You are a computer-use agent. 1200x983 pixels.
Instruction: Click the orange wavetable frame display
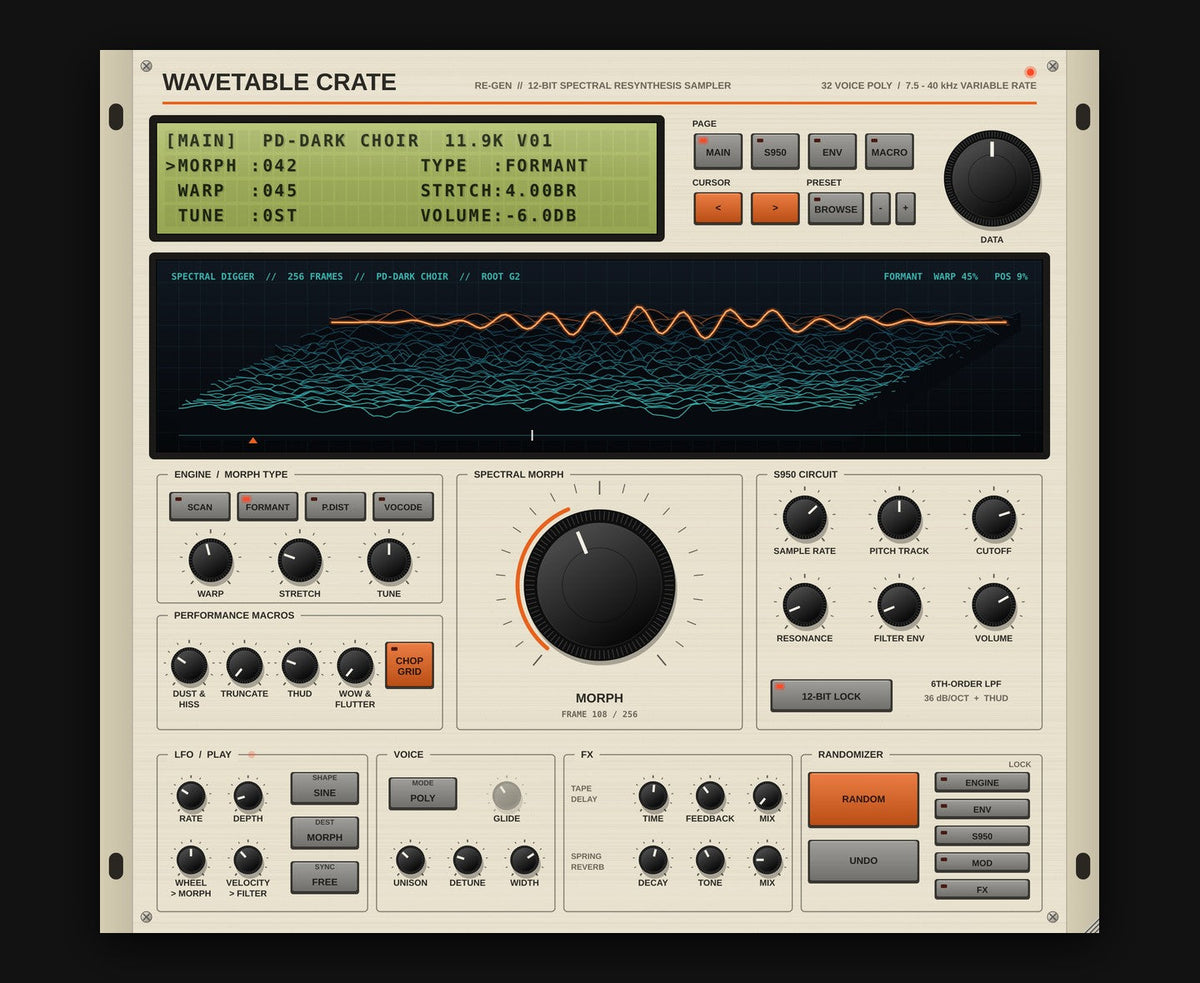point(669,321)
